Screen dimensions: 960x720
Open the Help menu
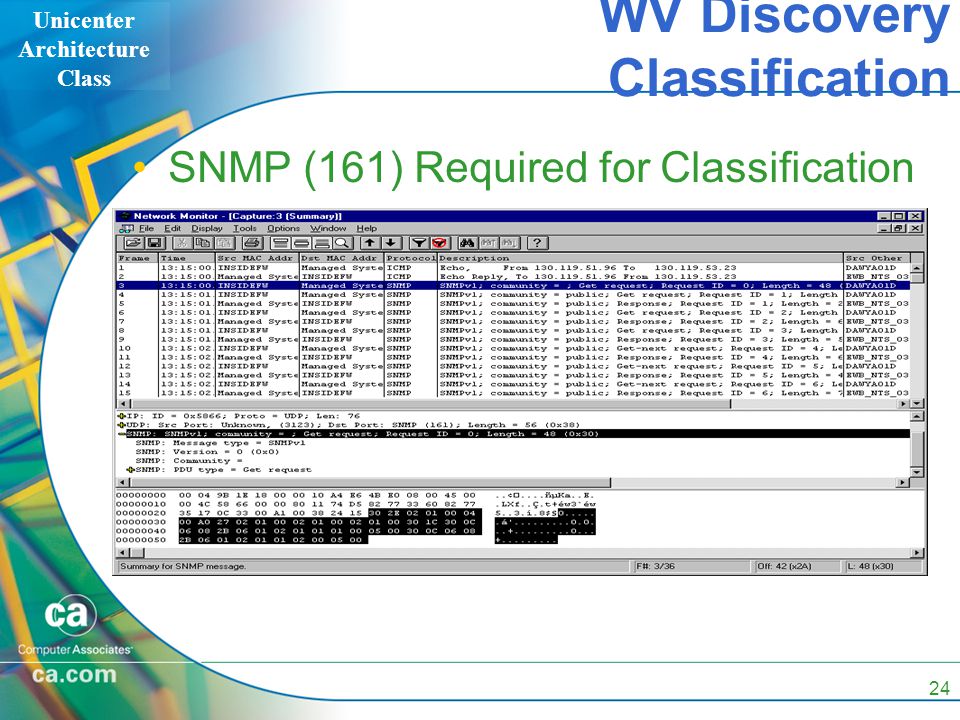[x=367, y=228]
